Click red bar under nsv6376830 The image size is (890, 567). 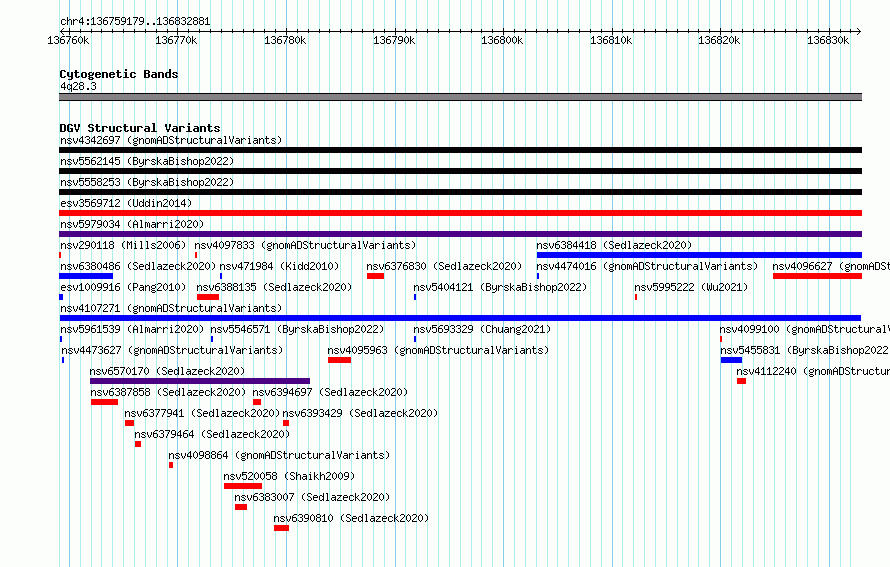coord(375,276)
